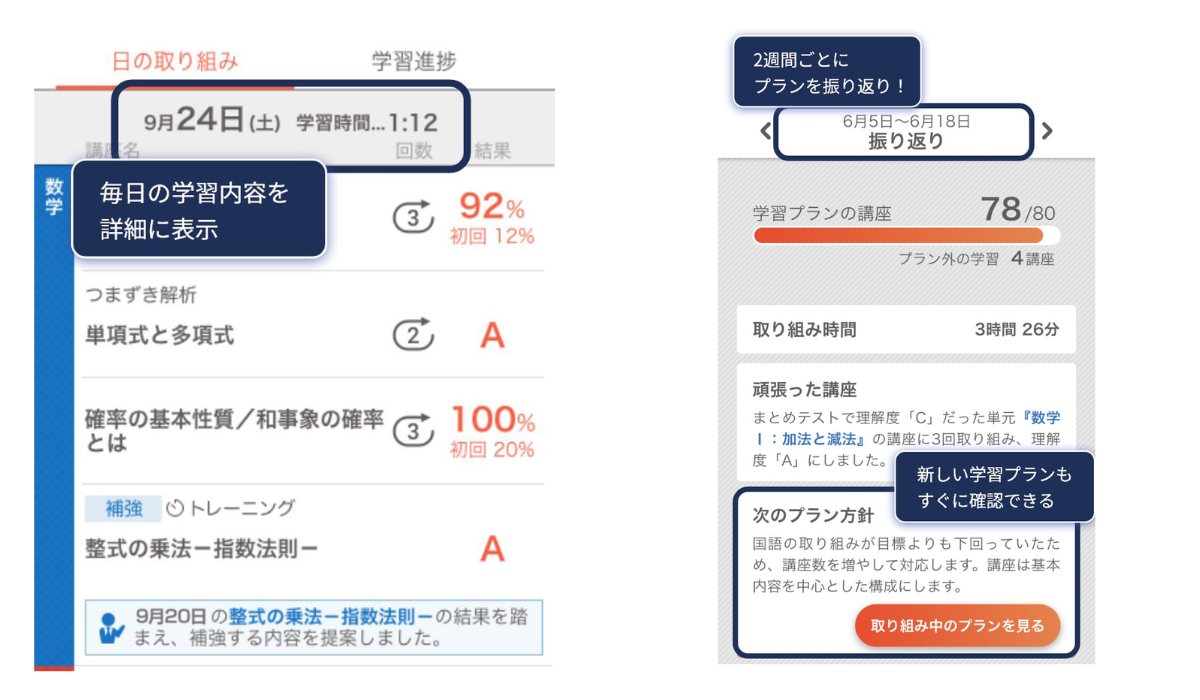Select the 補強 tag label
This screenshot has height=700, width=1200.
coord(122,508)
